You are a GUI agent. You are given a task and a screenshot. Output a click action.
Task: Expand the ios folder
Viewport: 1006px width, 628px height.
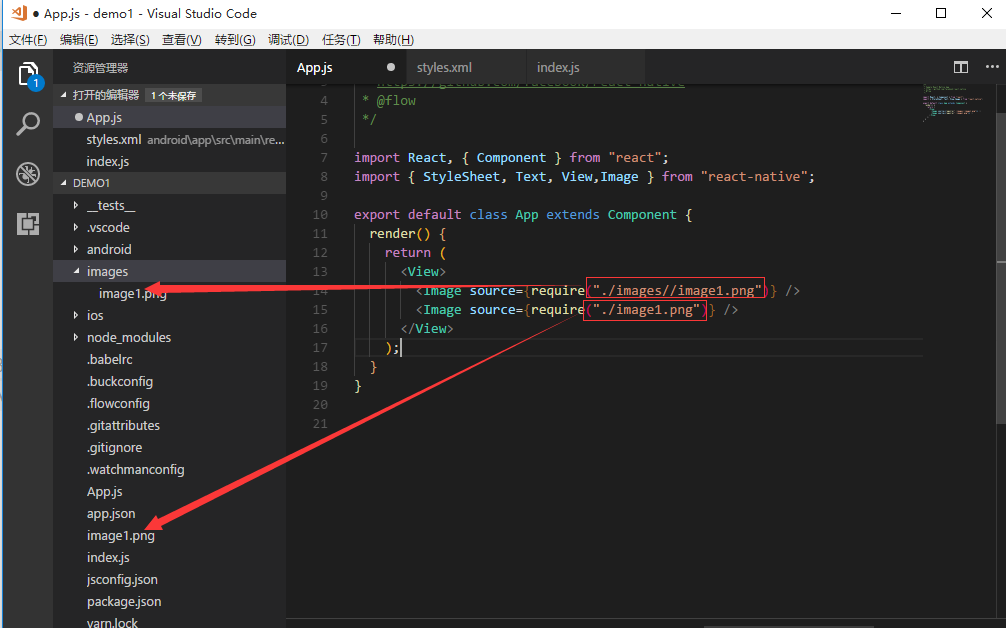(76, 315)
